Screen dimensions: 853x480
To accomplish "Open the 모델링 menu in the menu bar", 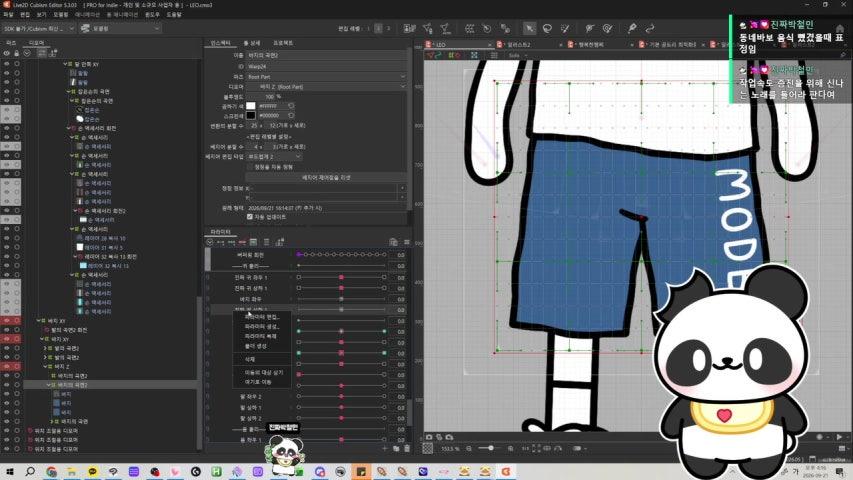I will 60,15.
